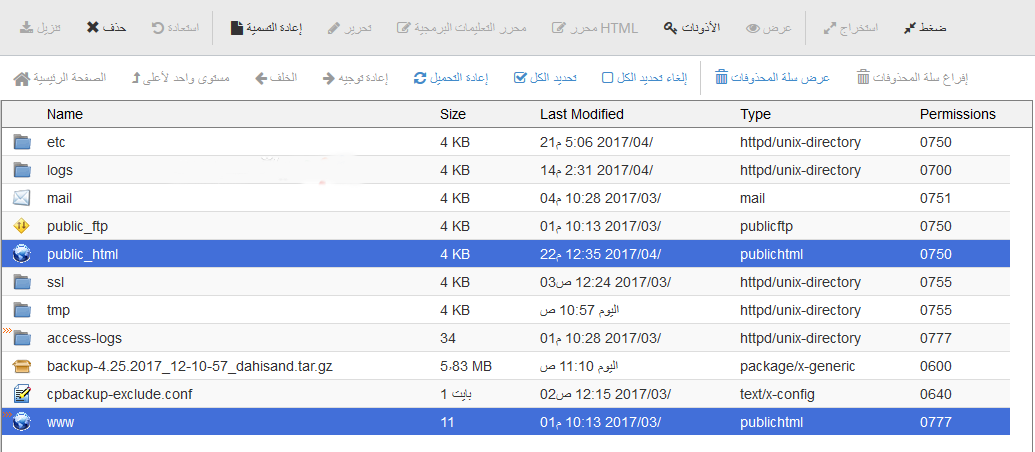Screen dimensions: 1035x452
Task: Open the Permissions (الأذونات) key tool
Action: click(x=691, y=28)
